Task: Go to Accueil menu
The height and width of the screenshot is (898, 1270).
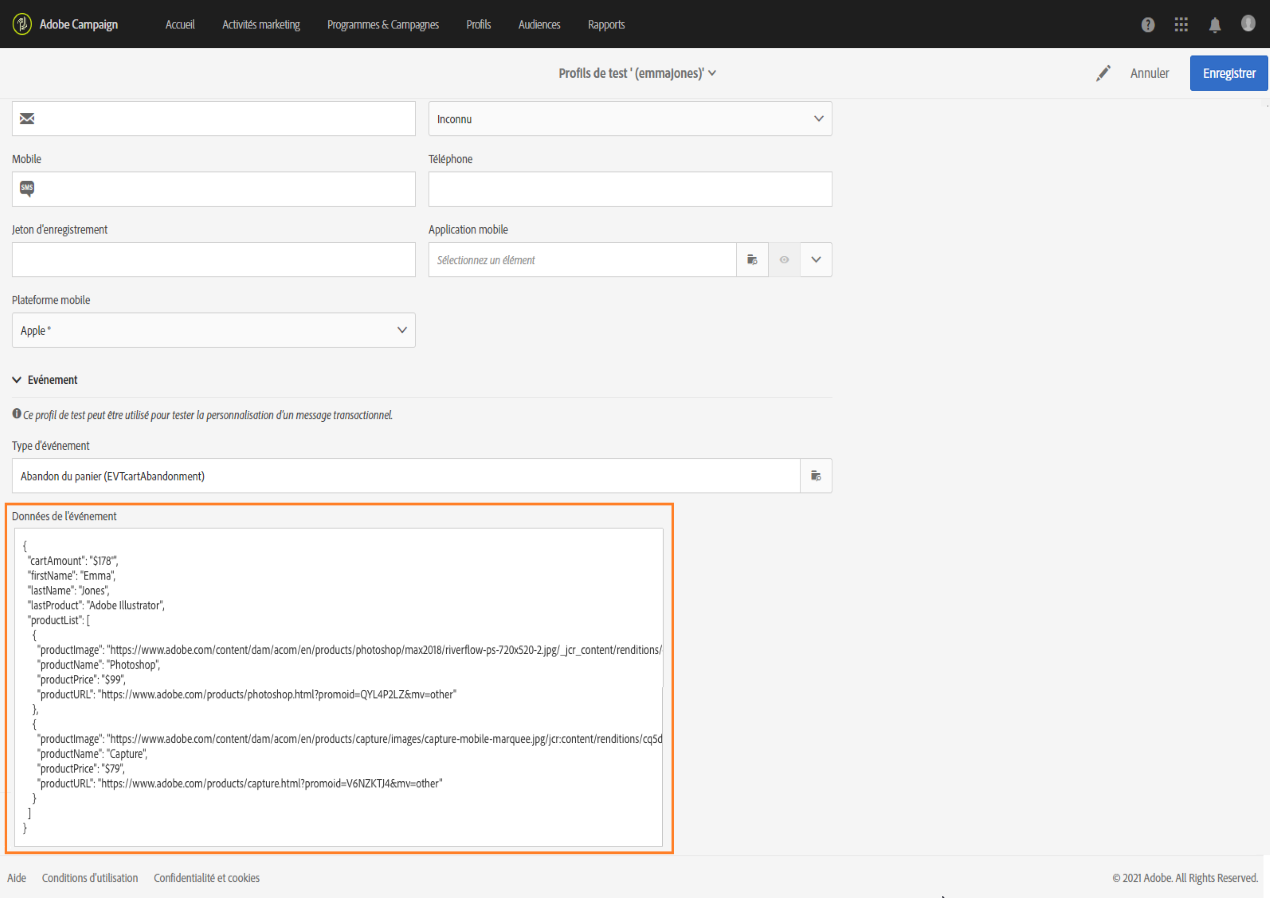Action: point(180,25)
